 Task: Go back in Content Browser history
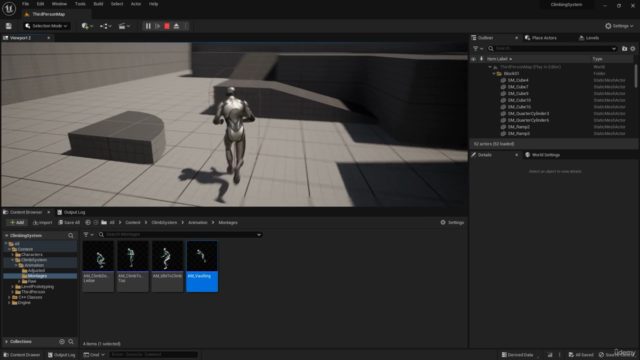(88, 223)
